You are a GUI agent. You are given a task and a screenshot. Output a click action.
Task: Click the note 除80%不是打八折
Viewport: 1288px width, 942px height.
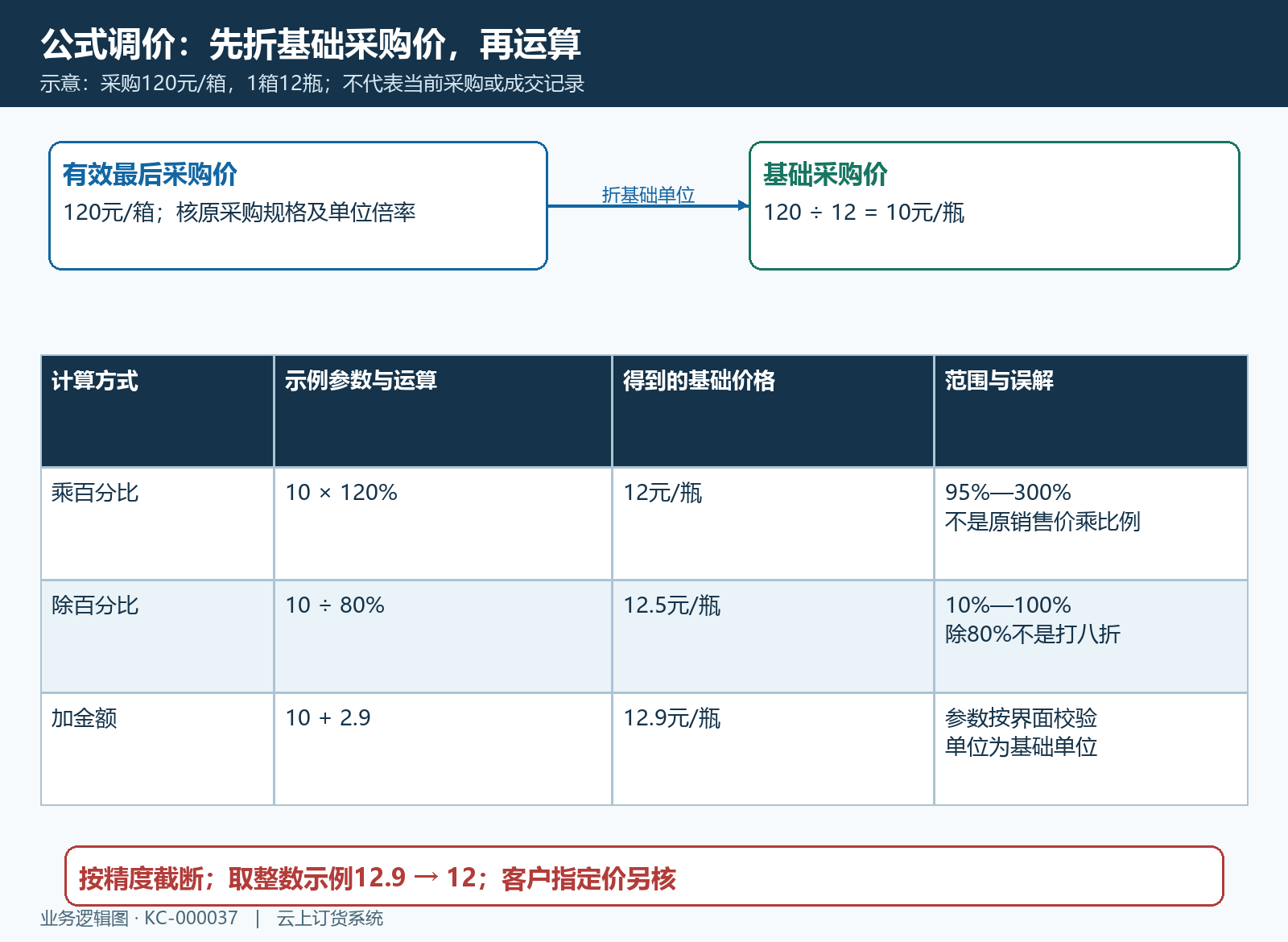click(1033, 634)
